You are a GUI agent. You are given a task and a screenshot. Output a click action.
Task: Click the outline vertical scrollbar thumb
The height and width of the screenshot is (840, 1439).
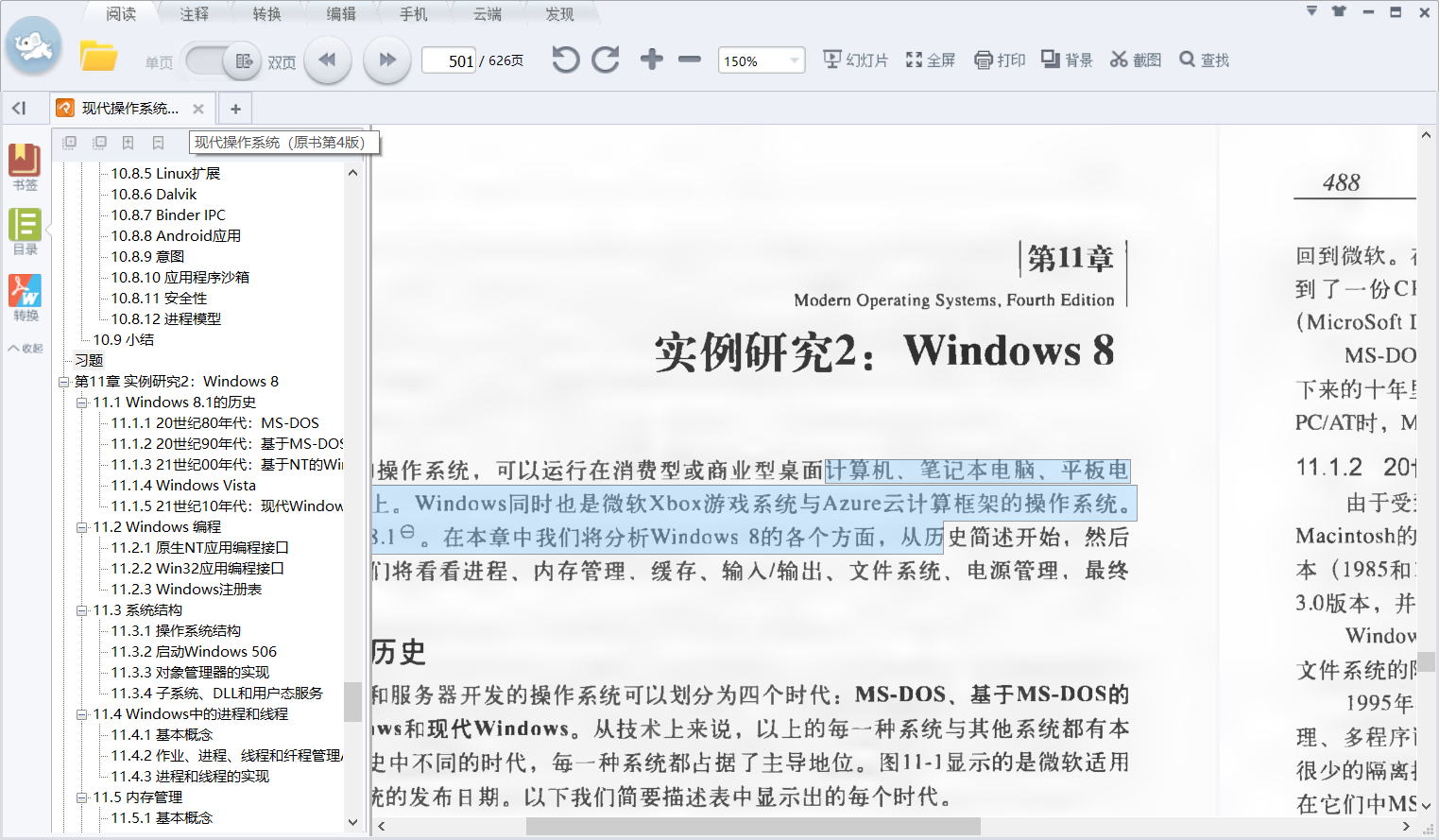click(x=352, y=701)
